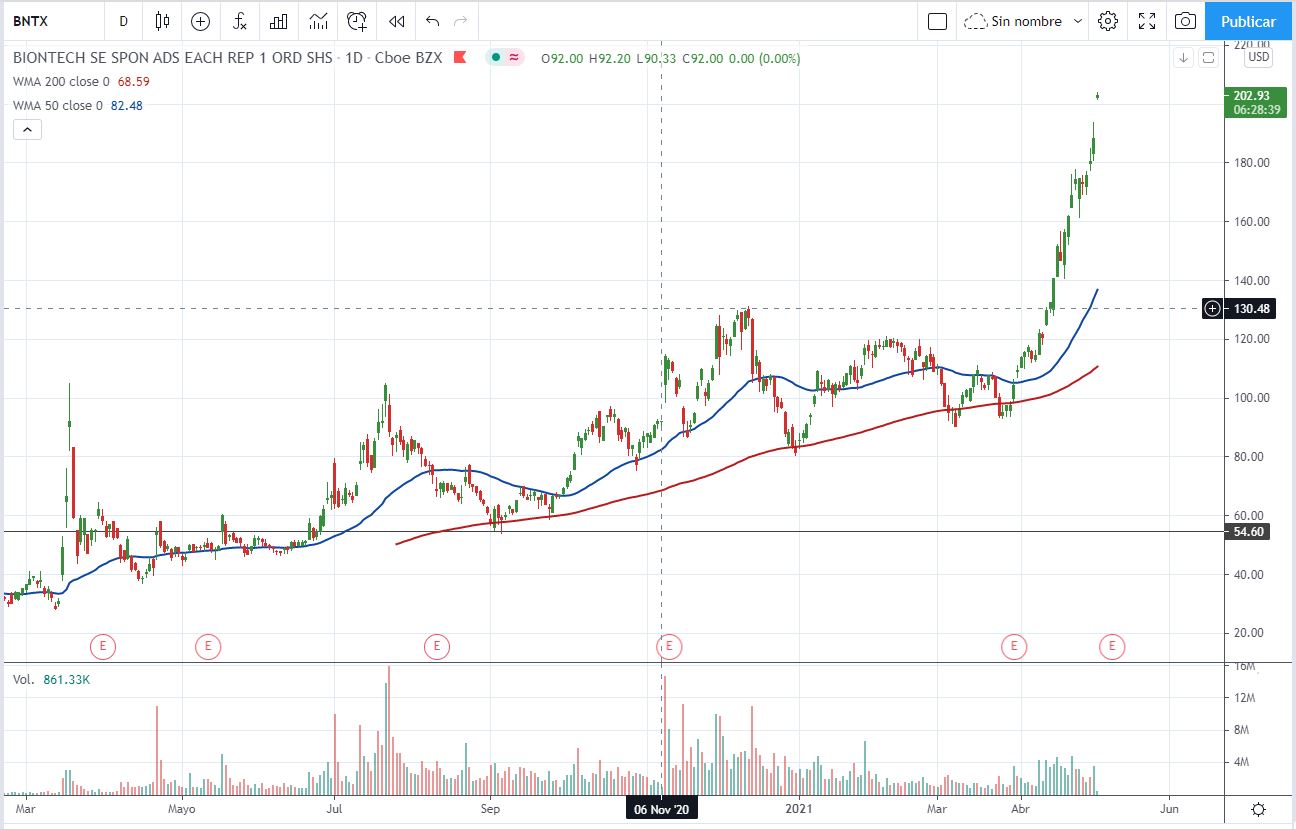
Task: Select the WMA 200 indicator label
Action: 60,81
